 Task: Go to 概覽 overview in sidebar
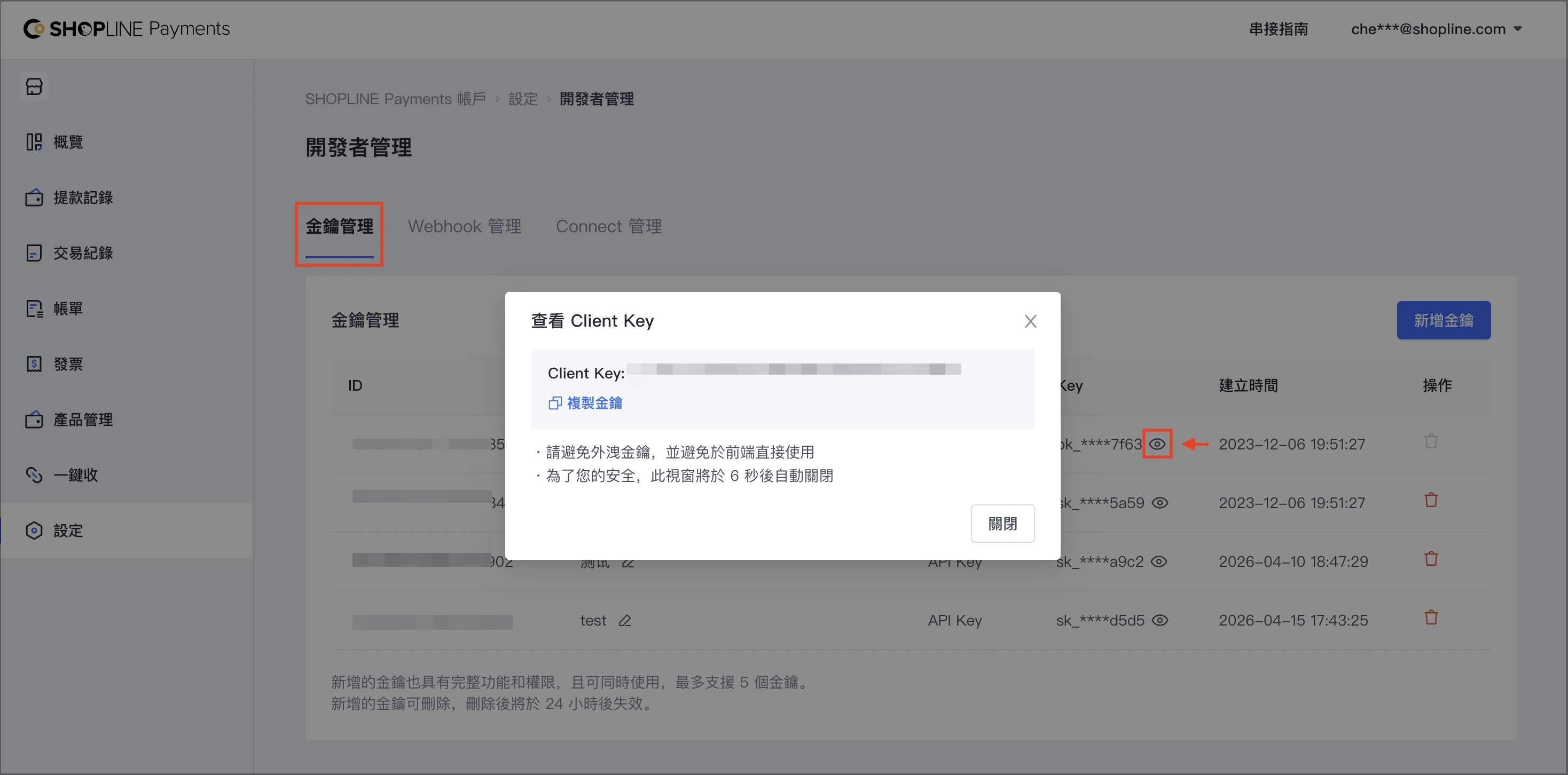pos(127,142)
